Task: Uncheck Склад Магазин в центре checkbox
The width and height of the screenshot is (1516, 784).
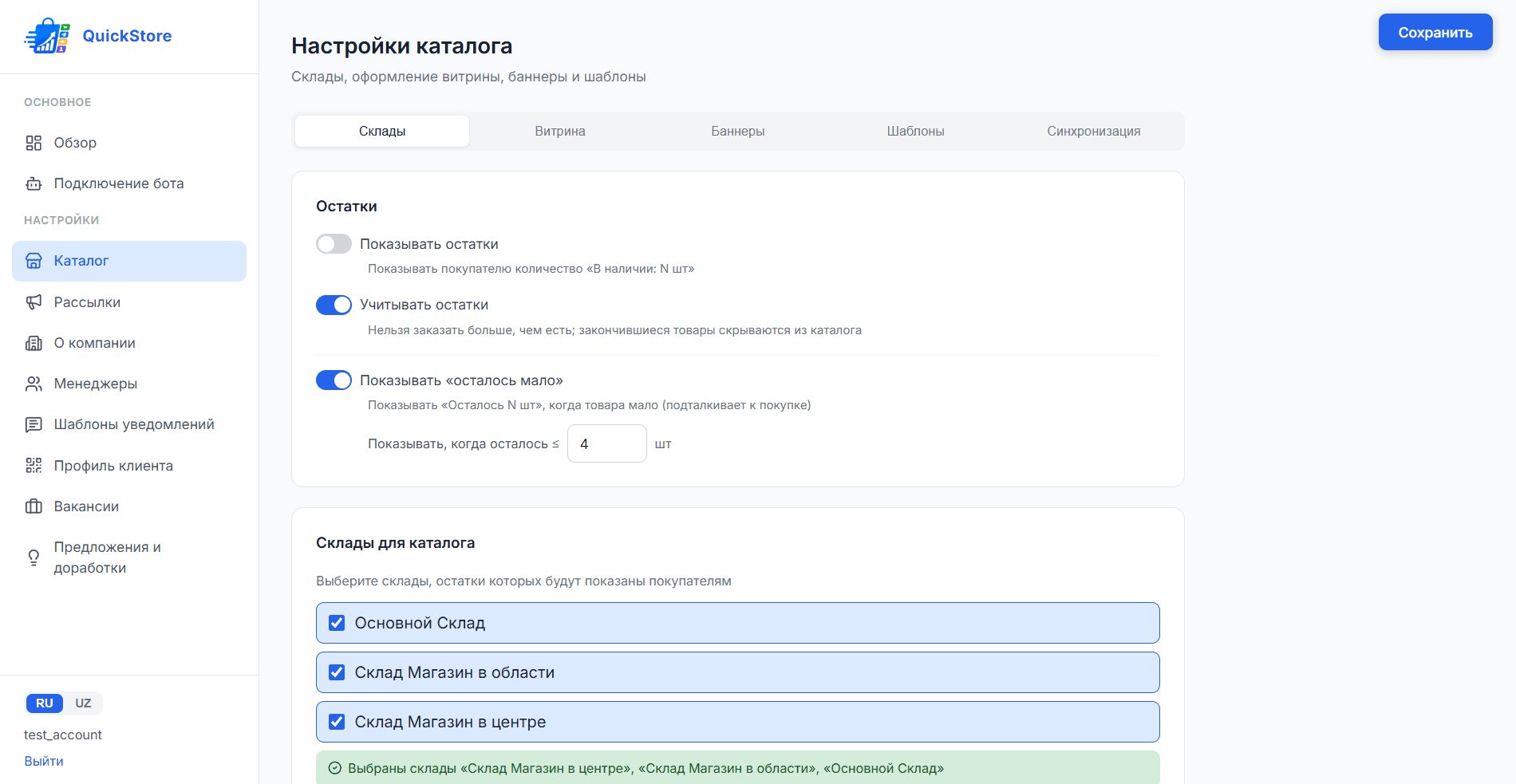Action: (x=337, y=722)
